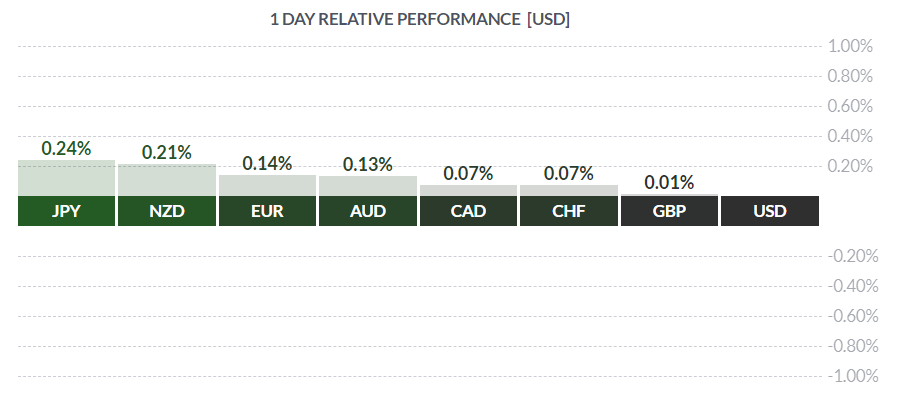912x410 pixels.
Task: Select the USD currency label
Action: coord(770,211)
